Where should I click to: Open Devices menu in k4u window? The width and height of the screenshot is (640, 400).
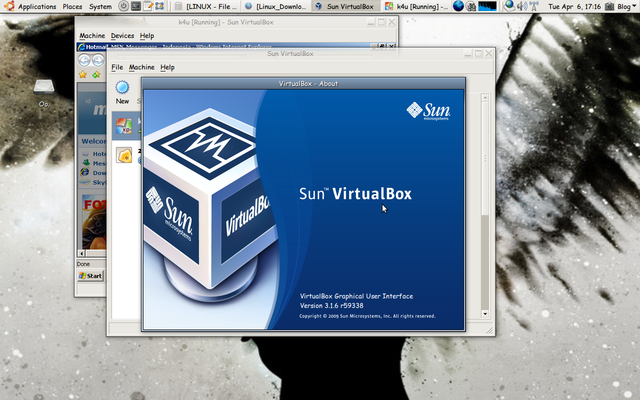(x=122, y=36)
